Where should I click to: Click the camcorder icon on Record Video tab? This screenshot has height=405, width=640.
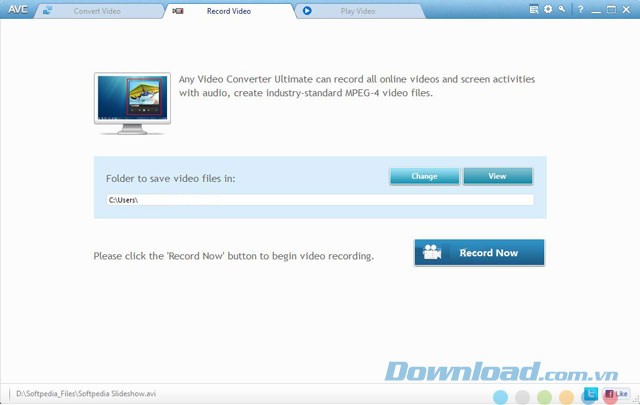tap(178, 11)
